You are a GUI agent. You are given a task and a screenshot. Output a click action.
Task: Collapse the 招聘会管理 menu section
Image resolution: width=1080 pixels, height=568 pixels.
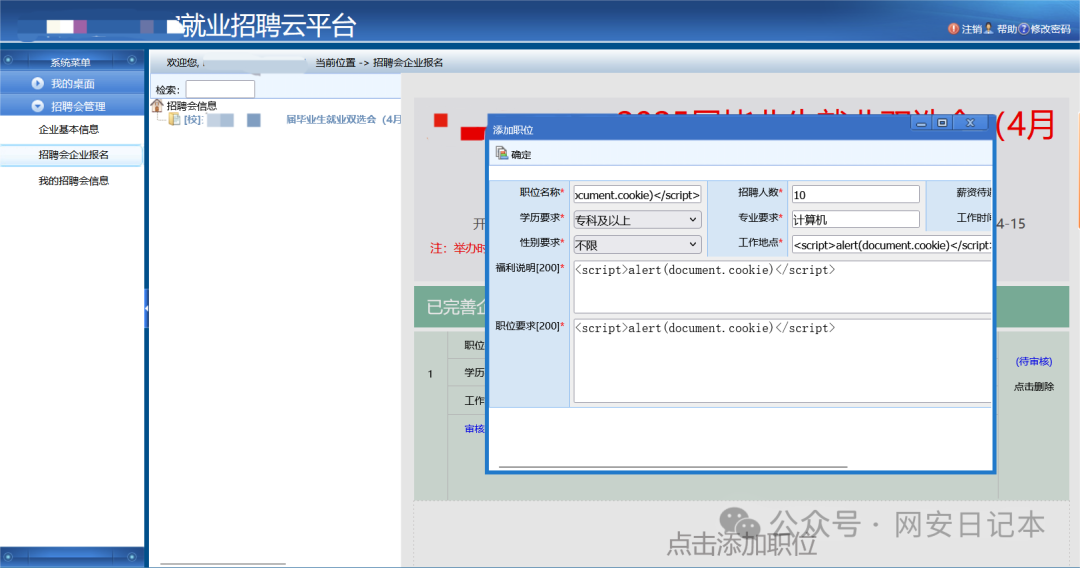coord(72,106)
